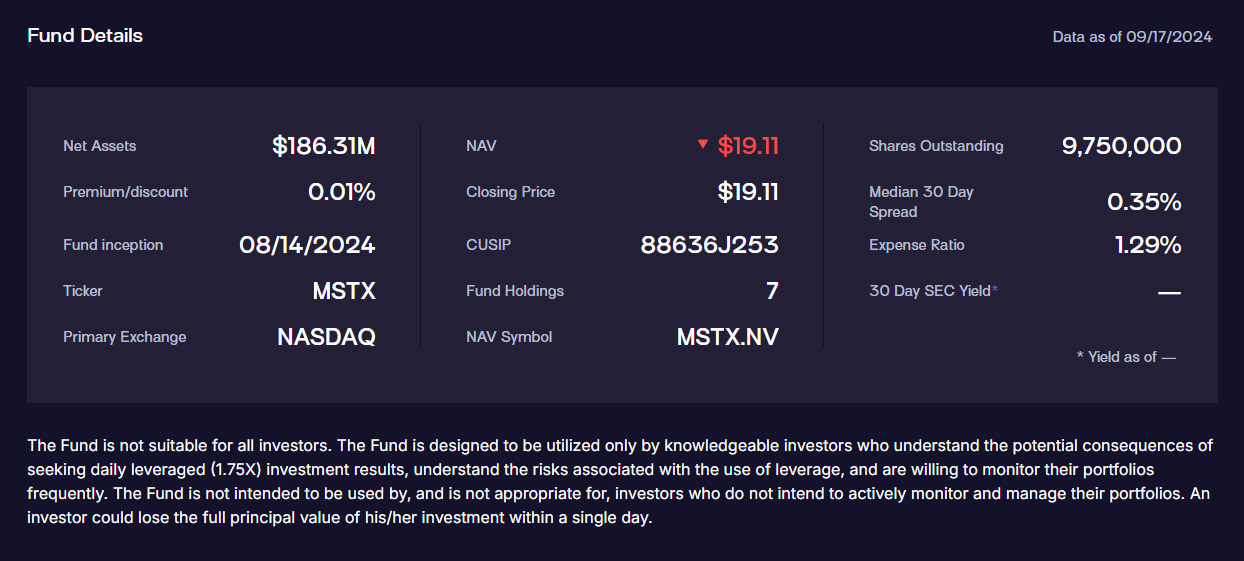Select the Fund Details heading
The height and width of the screenshot is (561, 1244).
(85, 36)
